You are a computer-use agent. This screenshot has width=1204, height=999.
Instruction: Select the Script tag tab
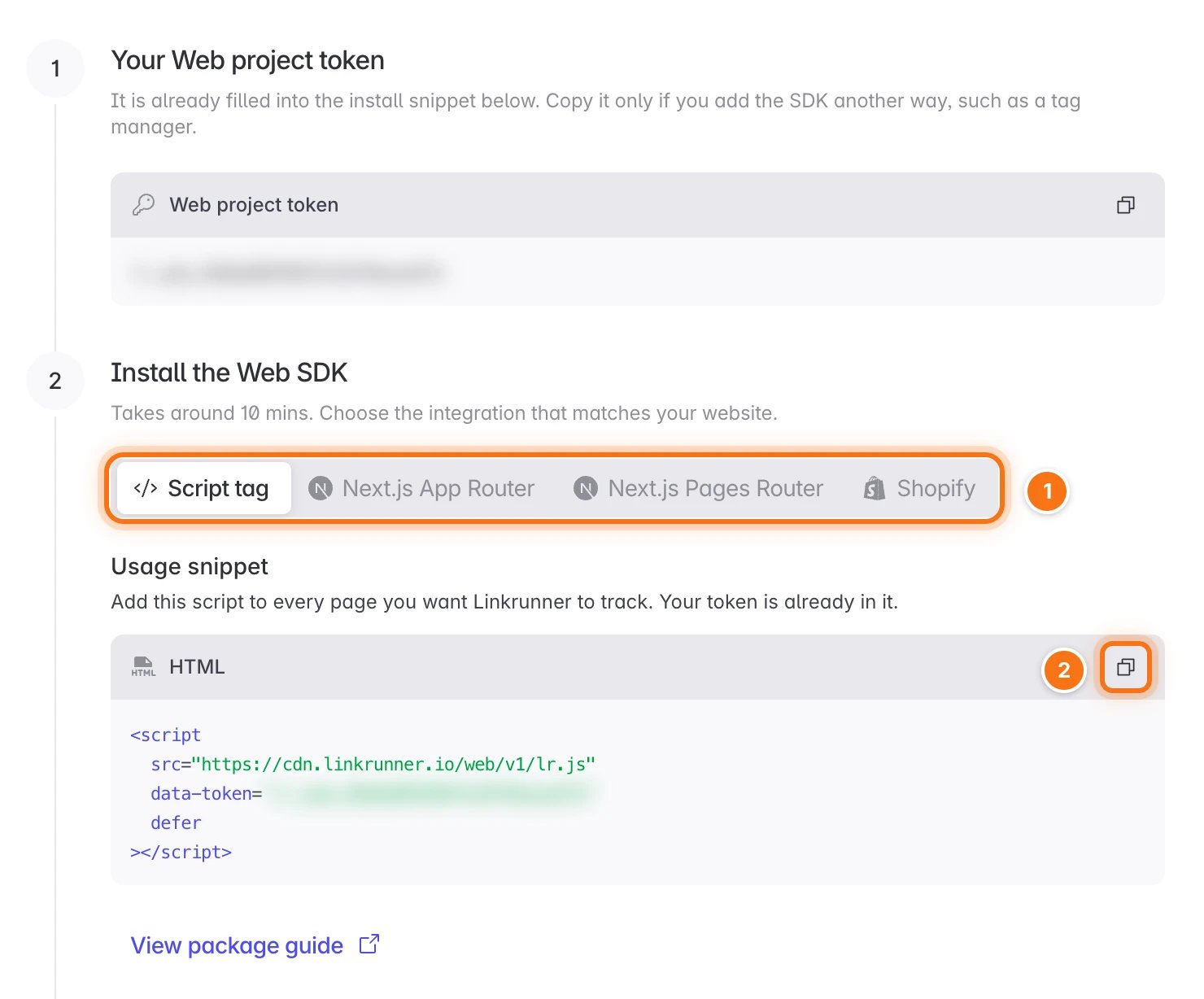[x=203, y=488]
